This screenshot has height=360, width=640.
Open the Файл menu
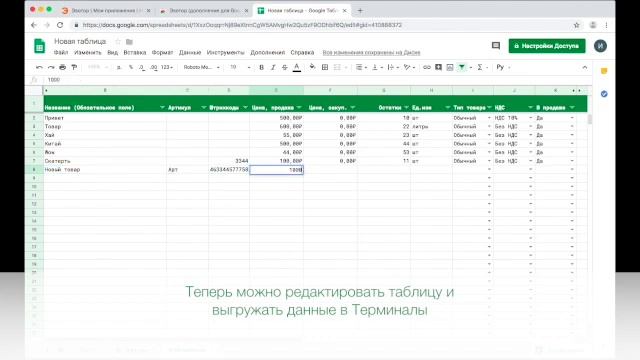click(x=61, y=53)
